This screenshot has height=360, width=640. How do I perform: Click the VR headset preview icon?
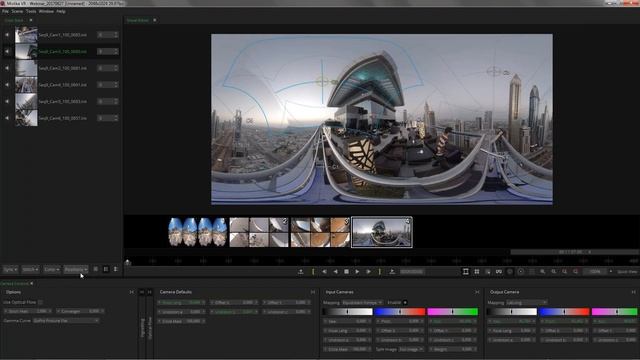tap(499, 271)
